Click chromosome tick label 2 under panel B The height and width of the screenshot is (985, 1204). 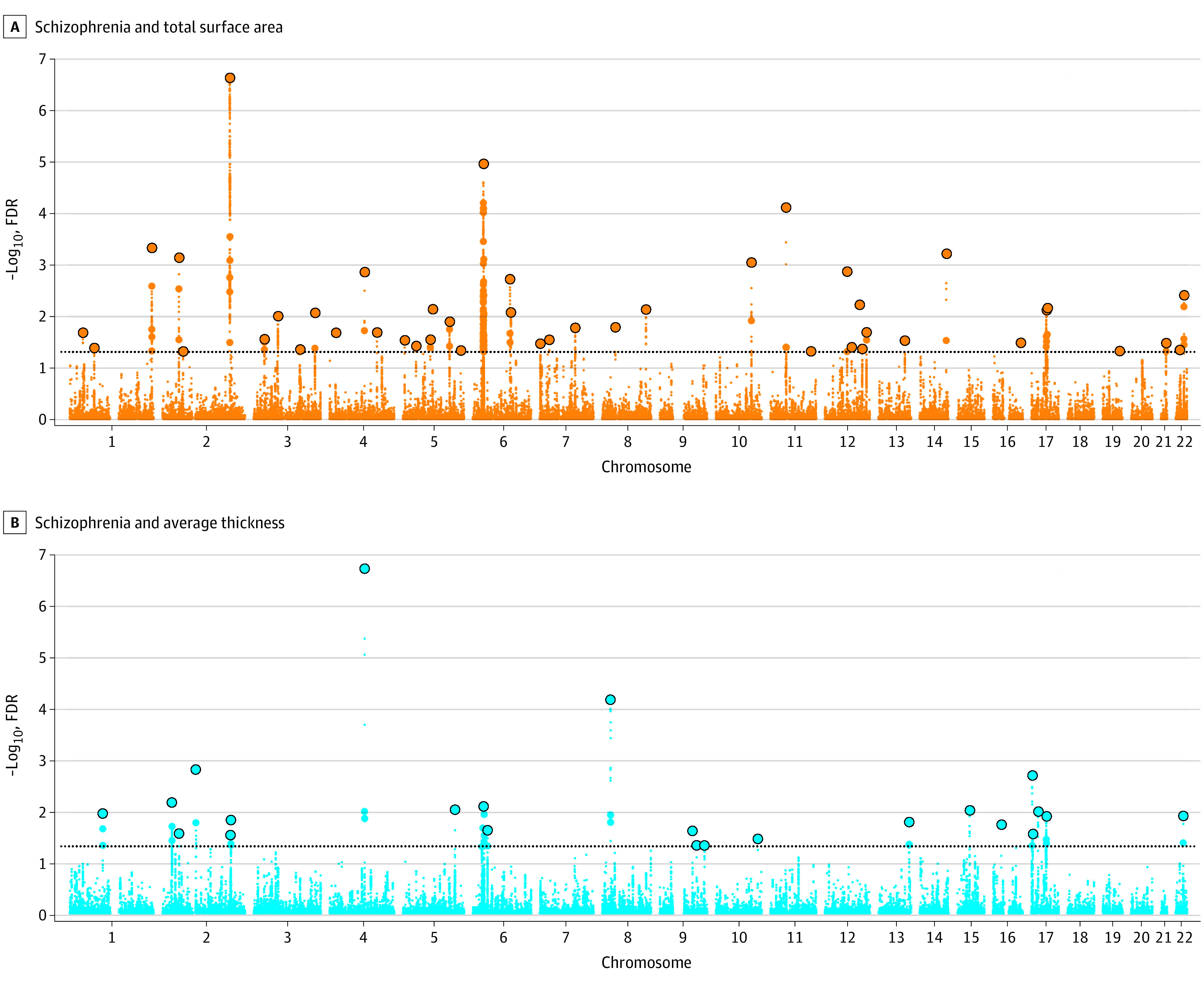coord(206,937)
